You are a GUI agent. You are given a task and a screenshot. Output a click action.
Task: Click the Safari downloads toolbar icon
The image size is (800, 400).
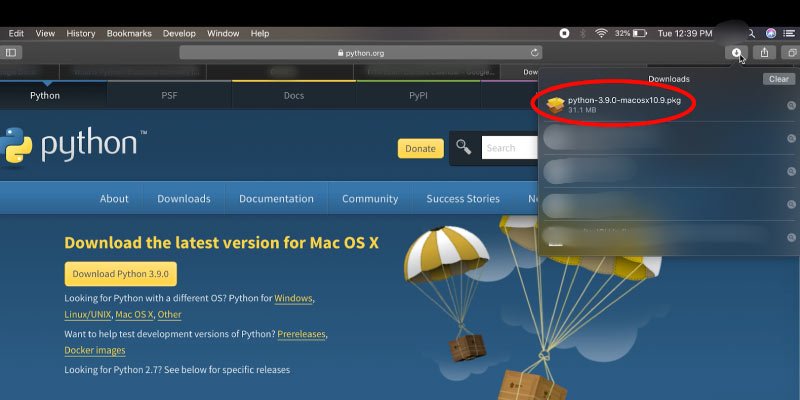click(736, 52)
